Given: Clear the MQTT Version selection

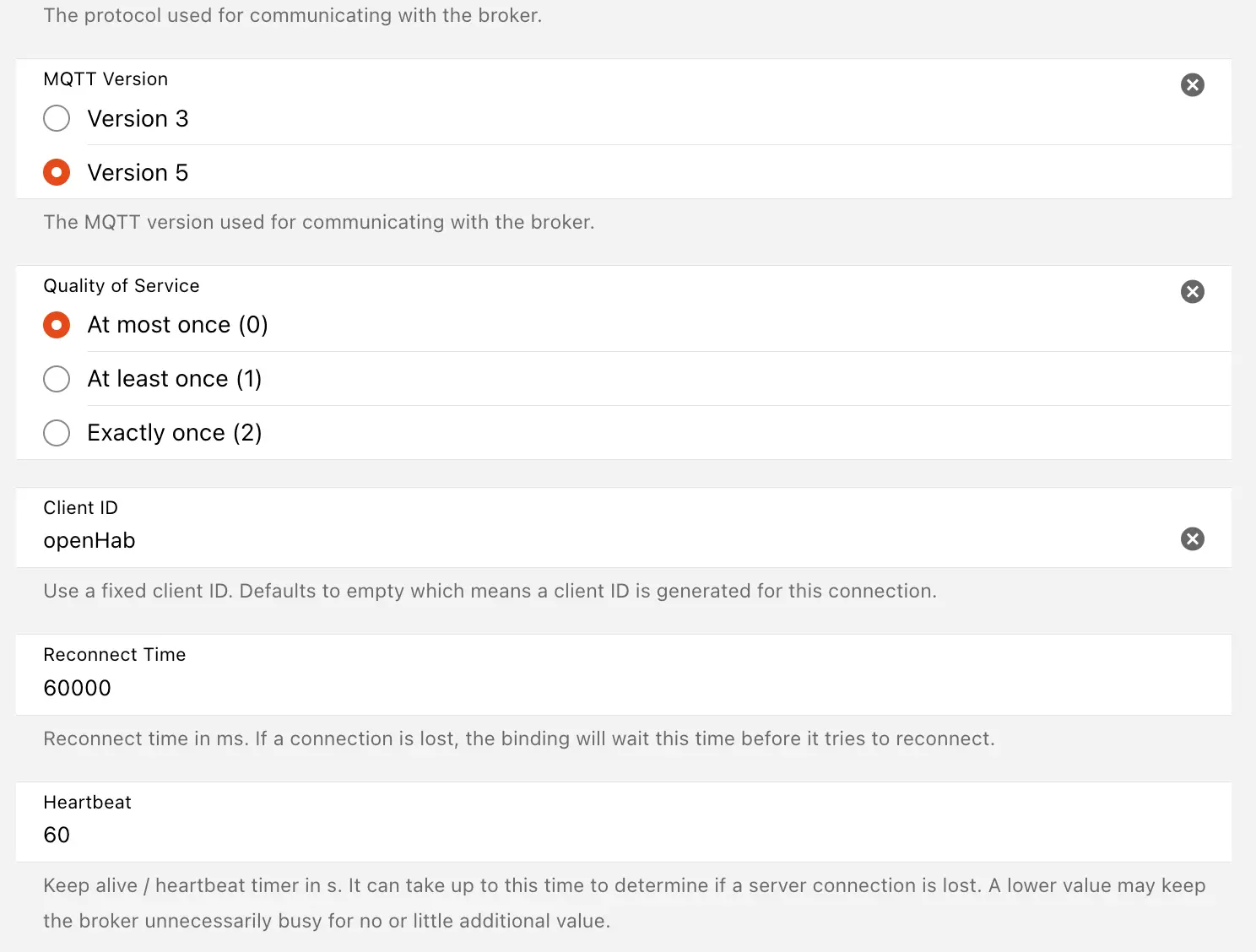Looking at the screenshot, I should pos(1192,84).
